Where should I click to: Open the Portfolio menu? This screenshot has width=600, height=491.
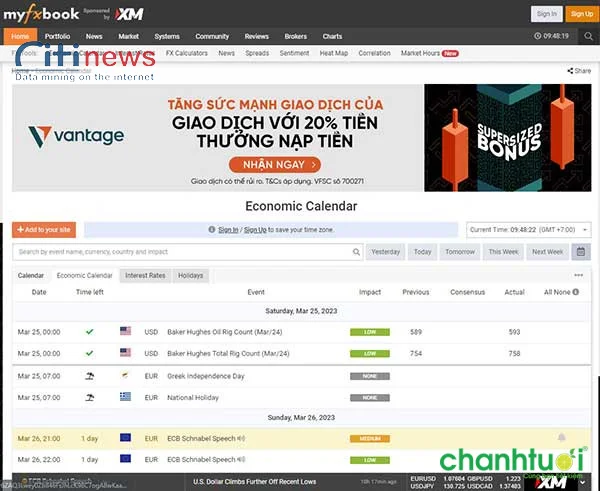57,36
